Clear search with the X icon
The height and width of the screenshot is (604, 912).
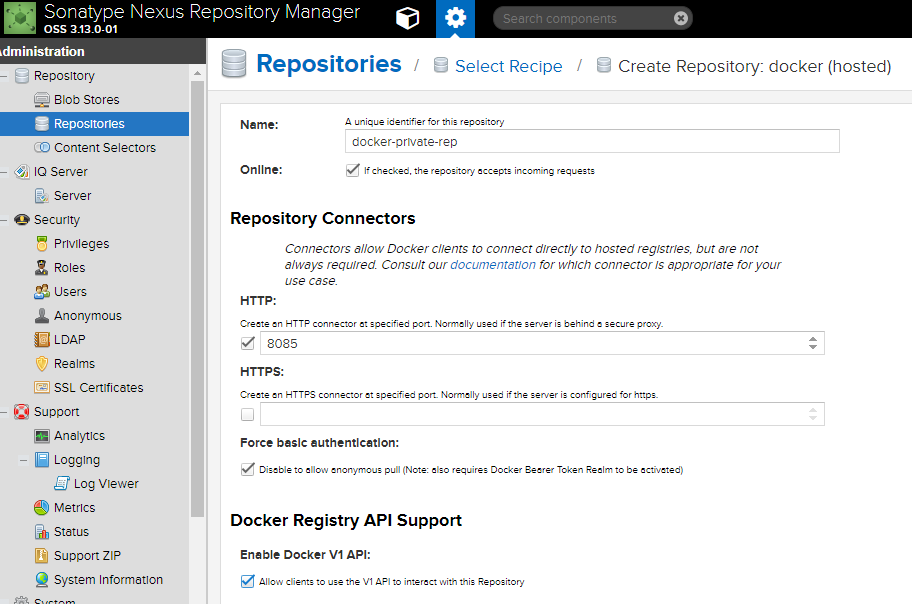681,19
